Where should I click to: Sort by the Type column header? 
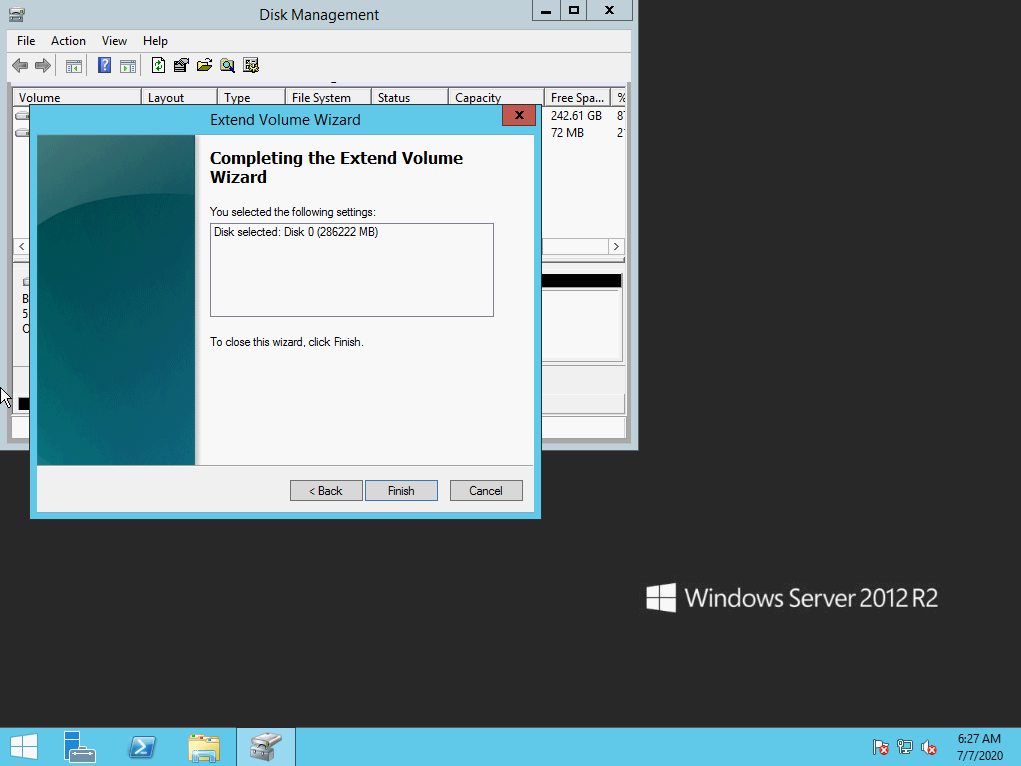[x=251, y=97]
